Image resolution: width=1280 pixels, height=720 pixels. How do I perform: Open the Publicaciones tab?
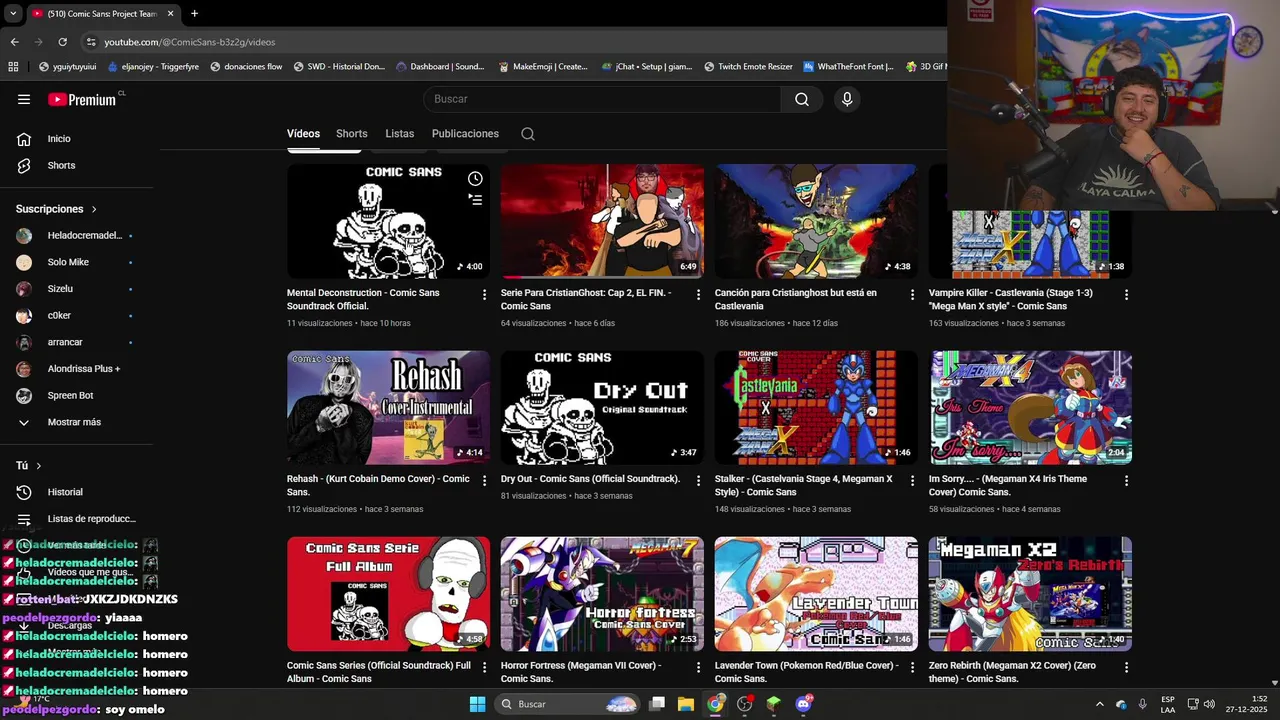(x=465, y=134)
